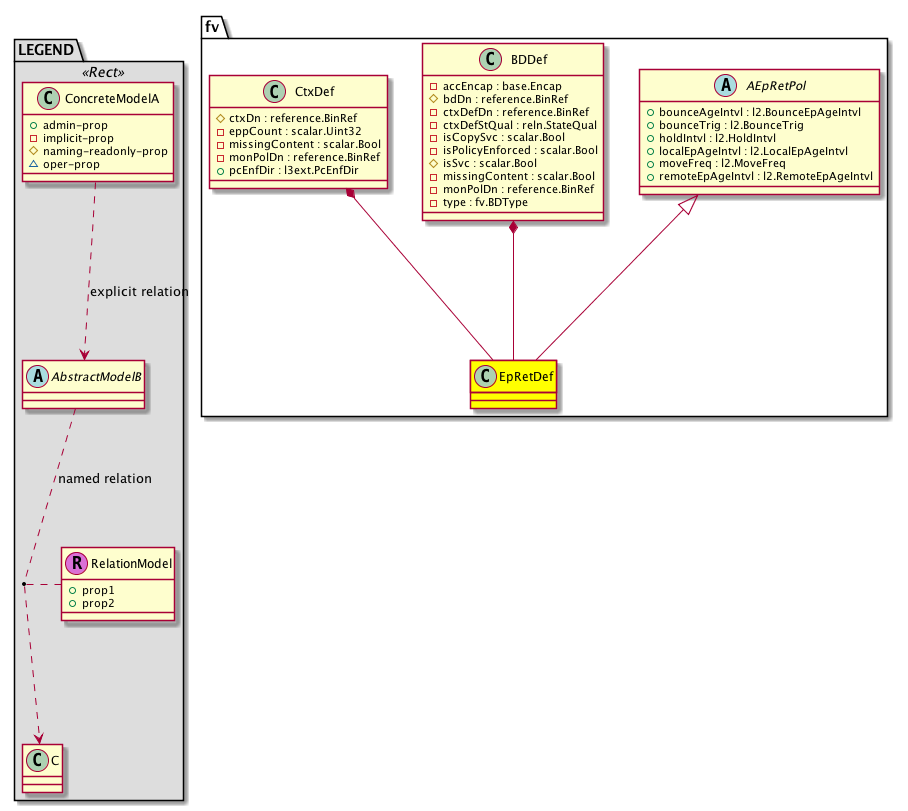Click the blue triangle beside oper-prop
The image size is (908, 811).
(x=33, y=164)
